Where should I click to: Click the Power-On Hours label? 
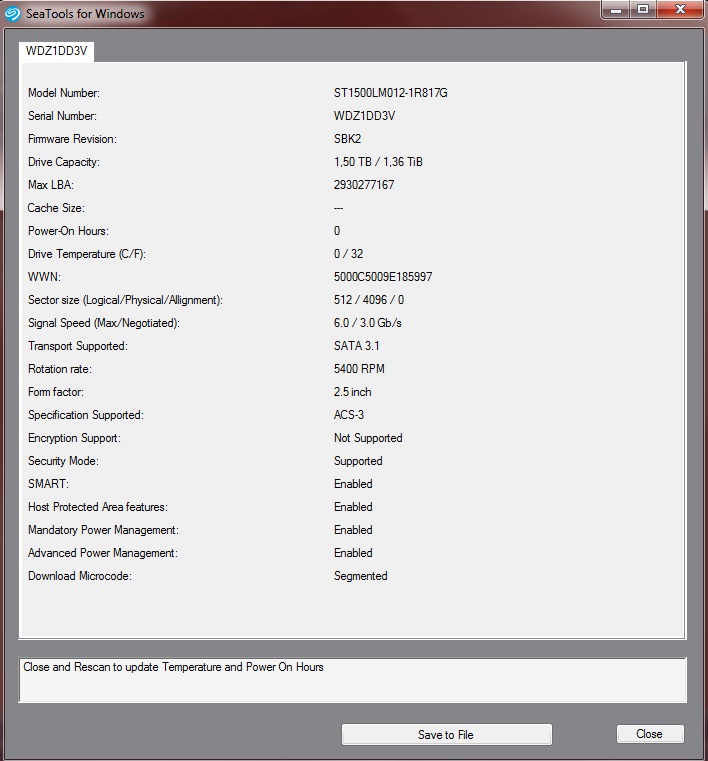[68, 231]
